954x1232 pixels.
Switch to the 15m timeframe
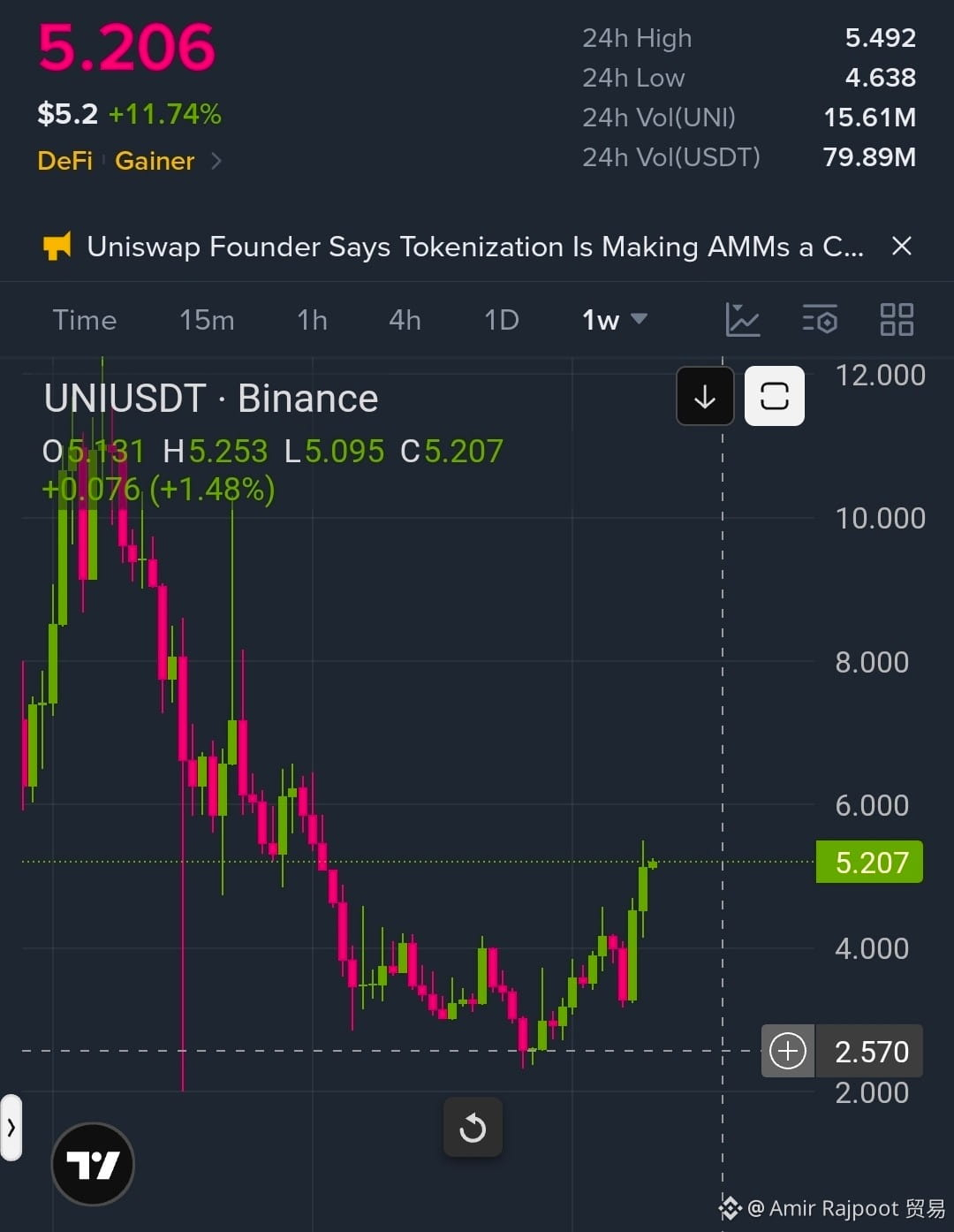(207, 320)
